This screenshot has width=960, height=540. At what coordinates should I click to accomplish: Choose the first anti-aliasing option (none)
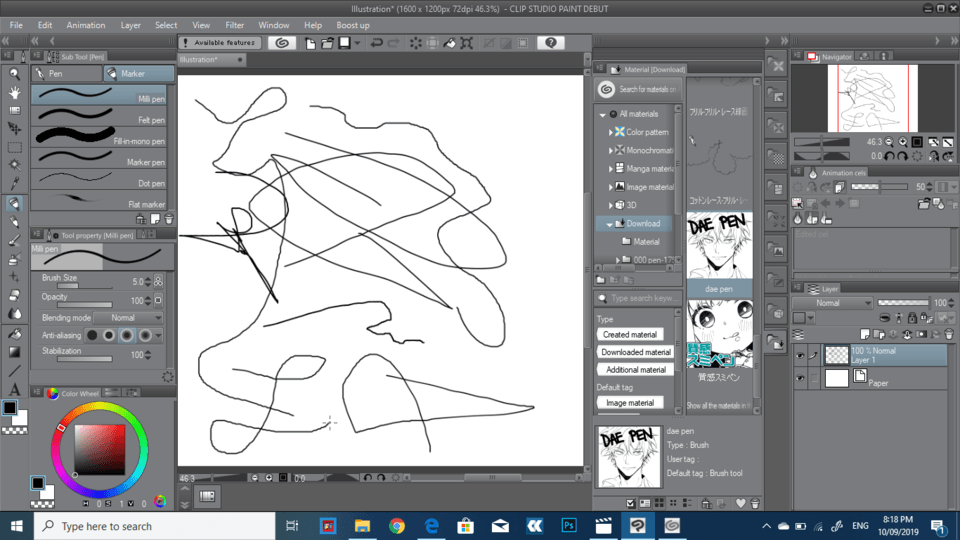[x=92, y=335]
